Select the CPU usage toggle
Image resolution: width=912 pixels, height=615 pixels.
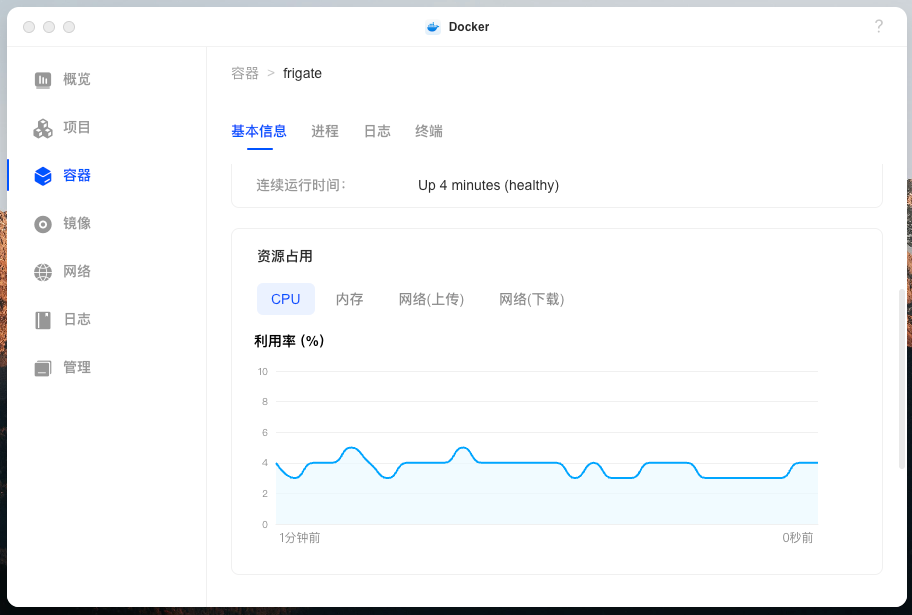(286, 299)
